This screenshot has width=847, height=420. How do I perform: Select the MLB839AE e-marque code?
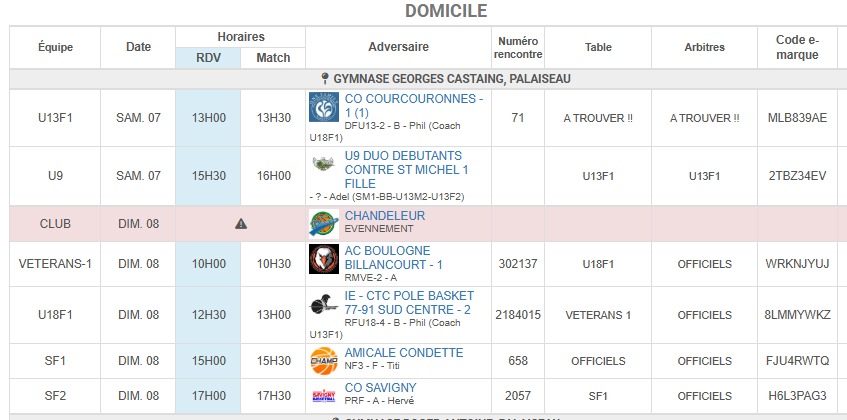coord(797,118)
